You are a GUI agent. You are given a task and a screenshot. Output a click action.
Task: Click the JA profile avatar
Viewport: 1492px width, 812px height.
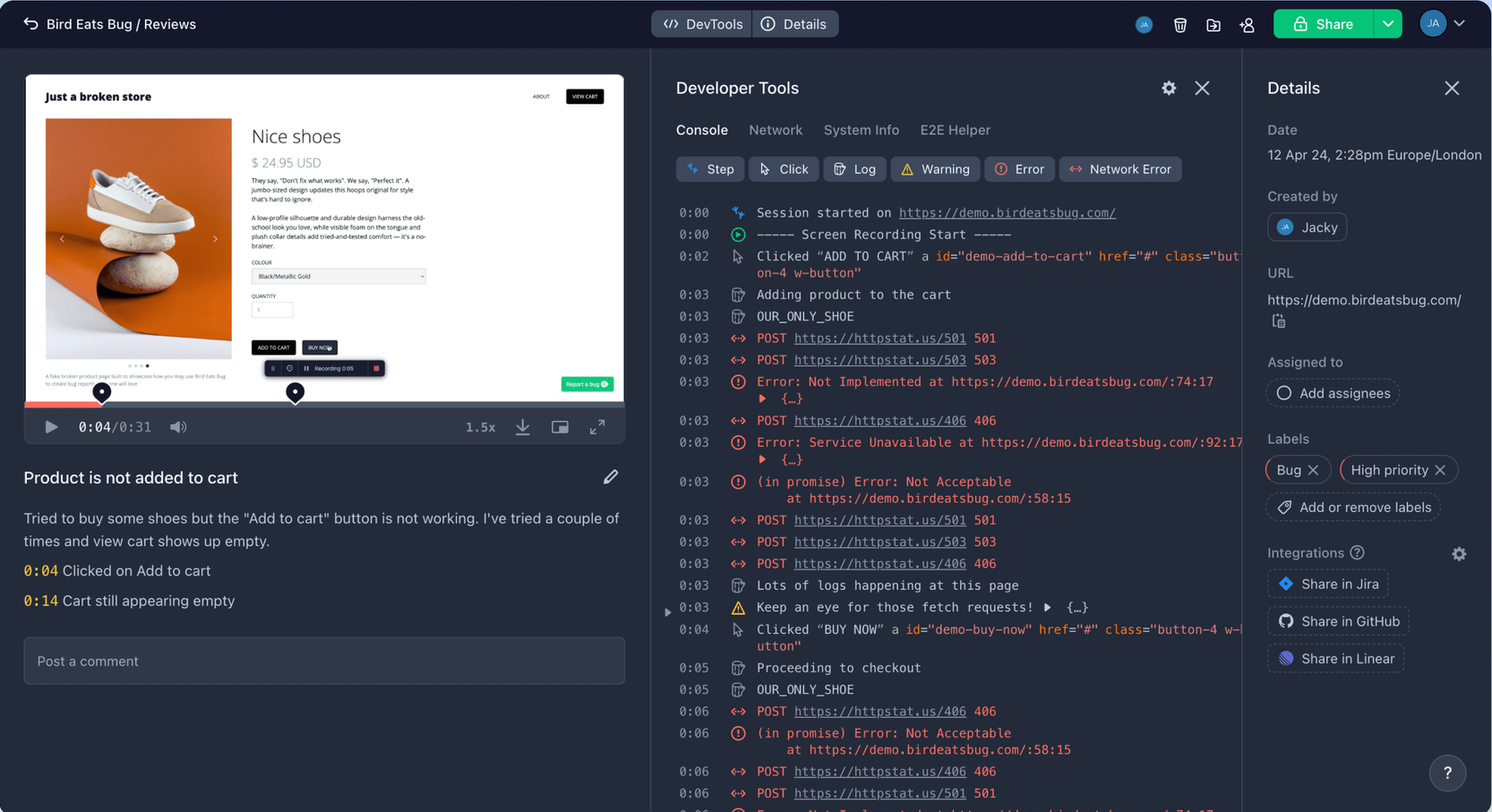tap(1433, 24)
